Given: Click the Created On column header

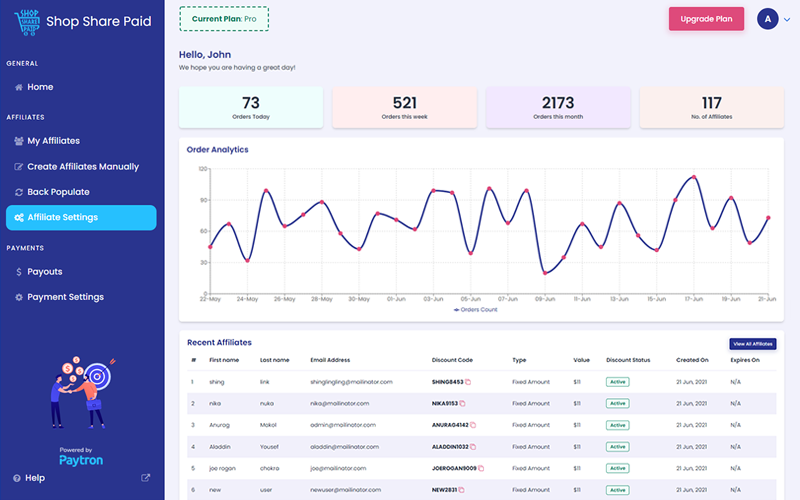Looking at the screenshot, I should click(x=692, y=360).
